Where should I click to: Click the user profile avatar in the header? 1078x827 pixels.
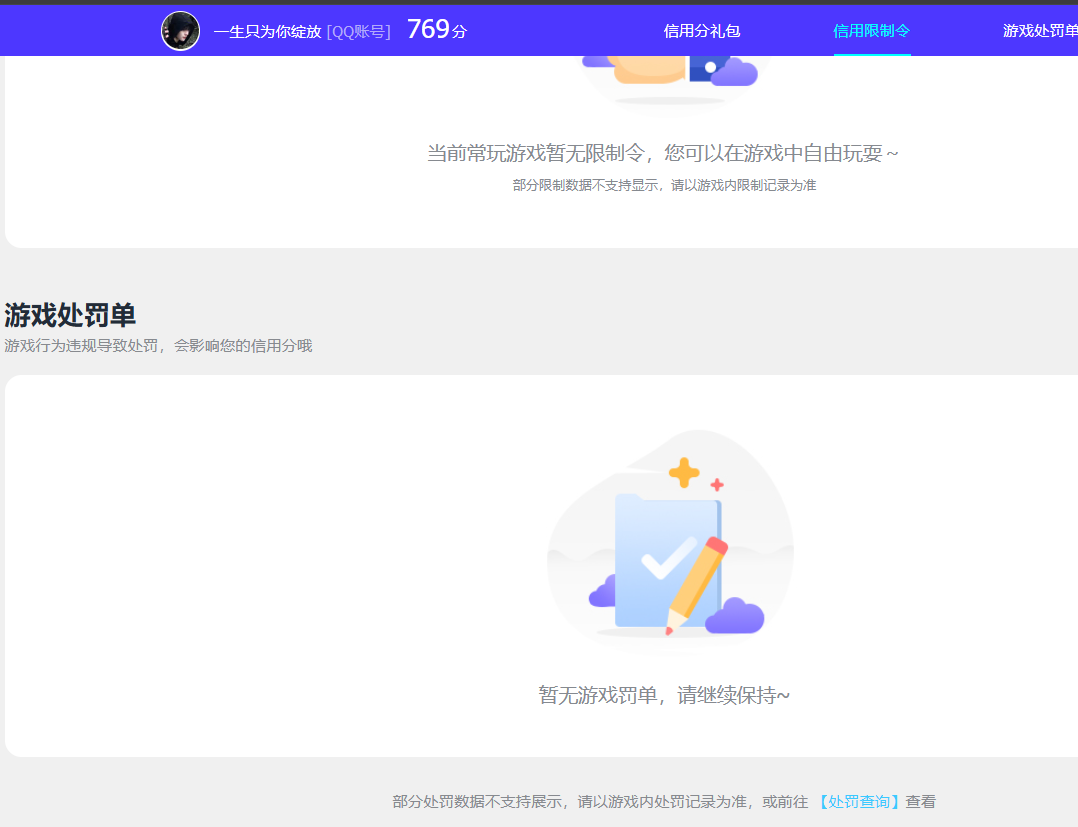pyautogui.click(x=180, y=30)
